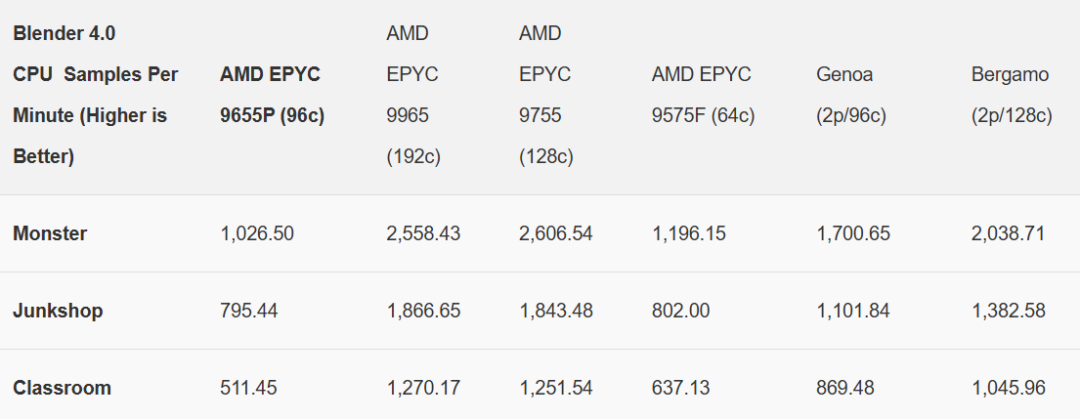Select Classroom value 1,251.54
Image resolution: width=1080 pixels, height=419 pixels.
pyautogui.click(x=556, y=388)
